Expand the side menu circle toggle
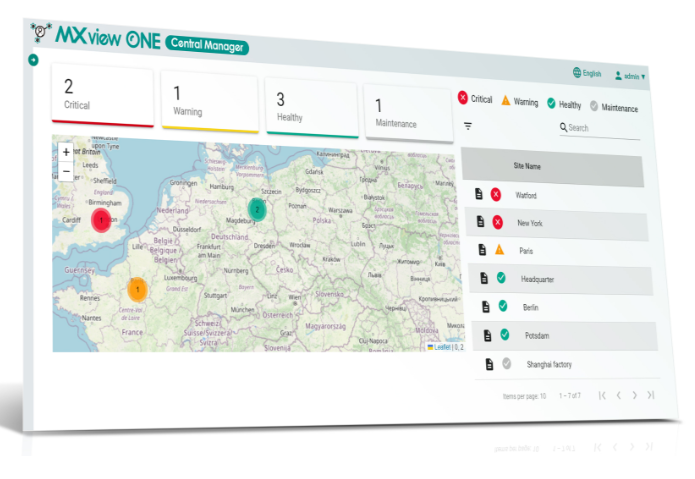The height and width of the screenshot is (479, 695). pyautogui.click(x=33, y=60)
